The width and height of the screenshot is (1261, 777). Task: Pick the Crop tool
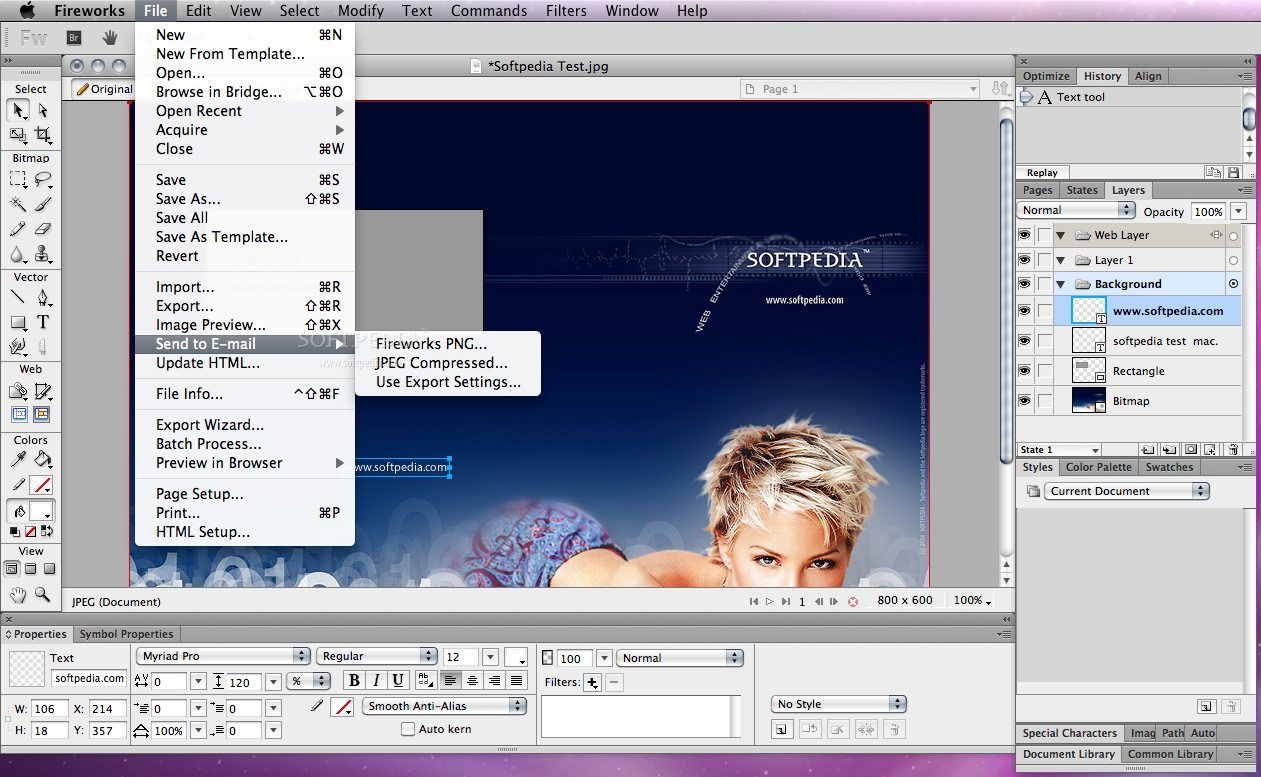click(x=43, y=135)
